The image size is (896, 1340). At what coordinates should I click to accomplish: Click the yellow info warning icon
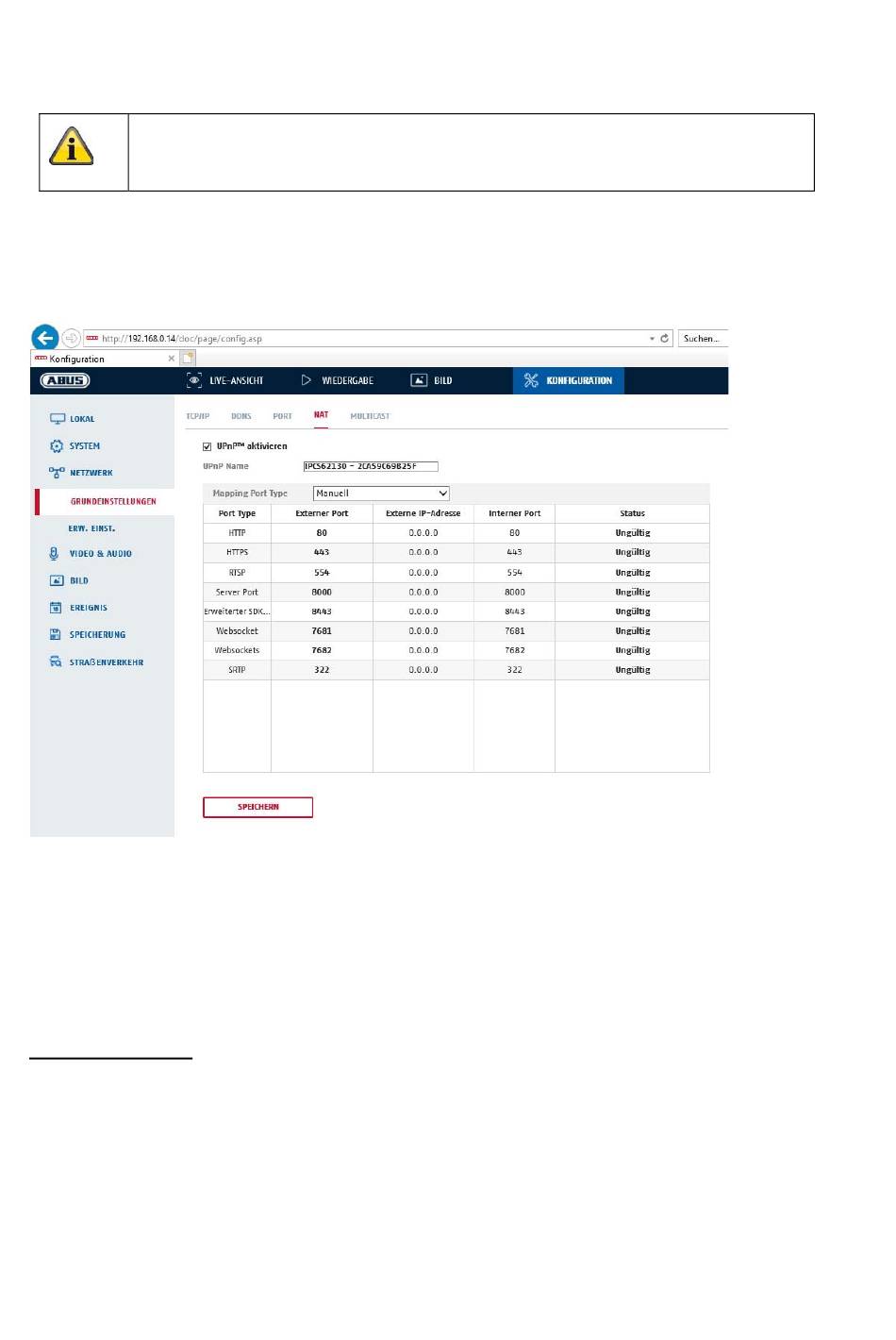pyautogui.click(x=71, y=146)
